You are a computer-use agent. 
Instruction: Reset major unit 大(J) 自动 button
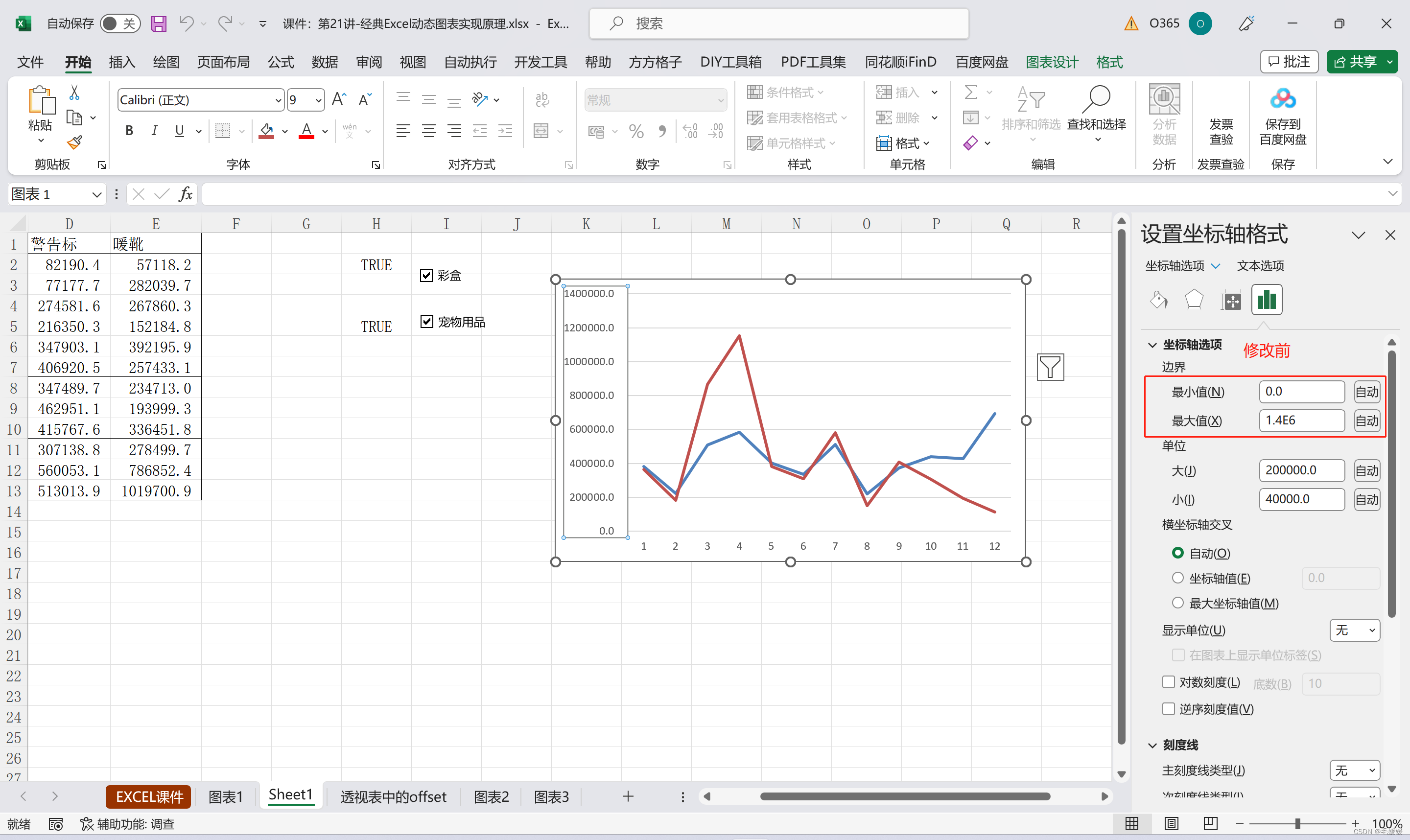[x=1366, y=470]
